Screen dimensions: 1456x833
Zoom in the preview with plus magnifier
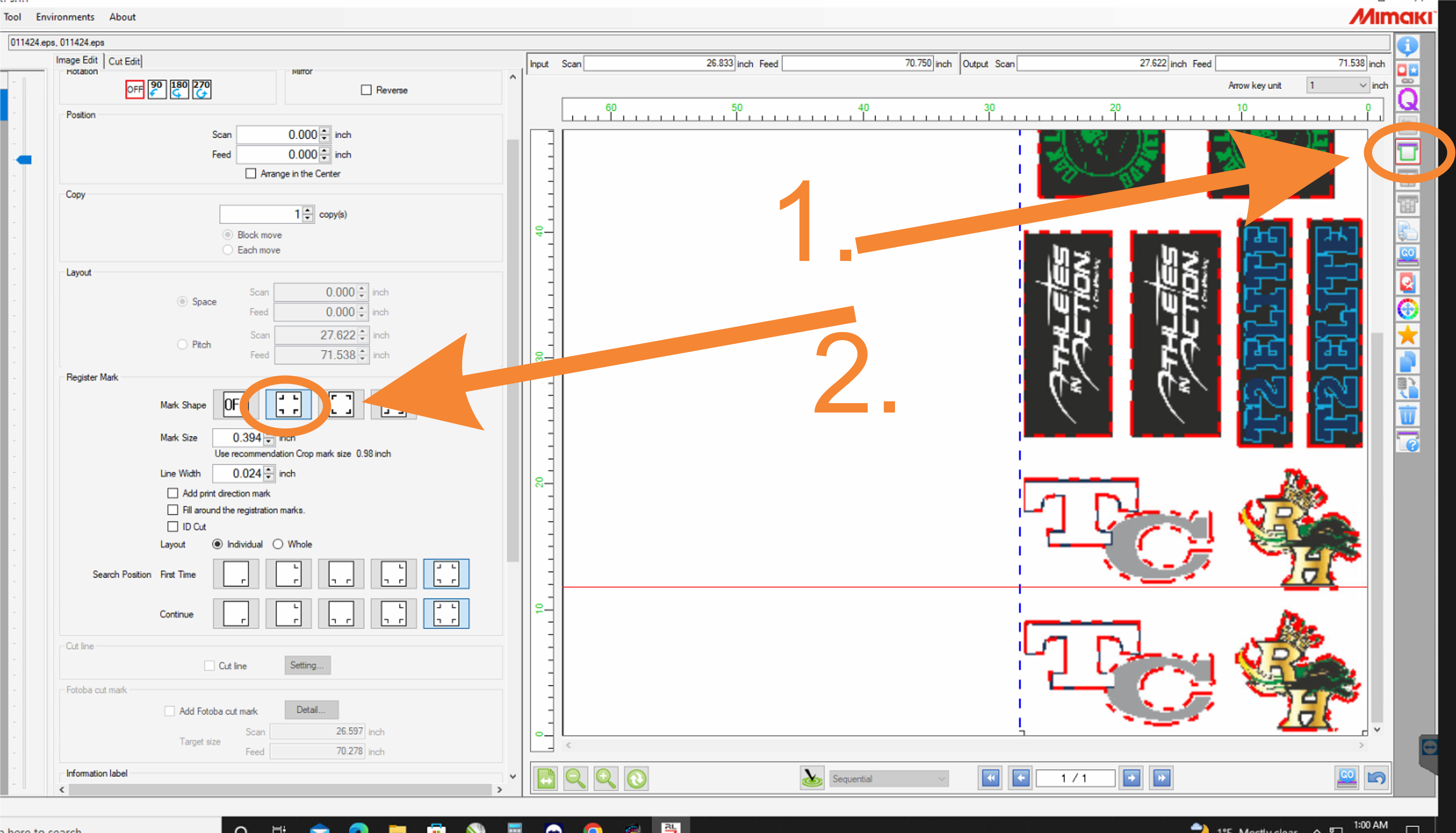pos(606,779)
